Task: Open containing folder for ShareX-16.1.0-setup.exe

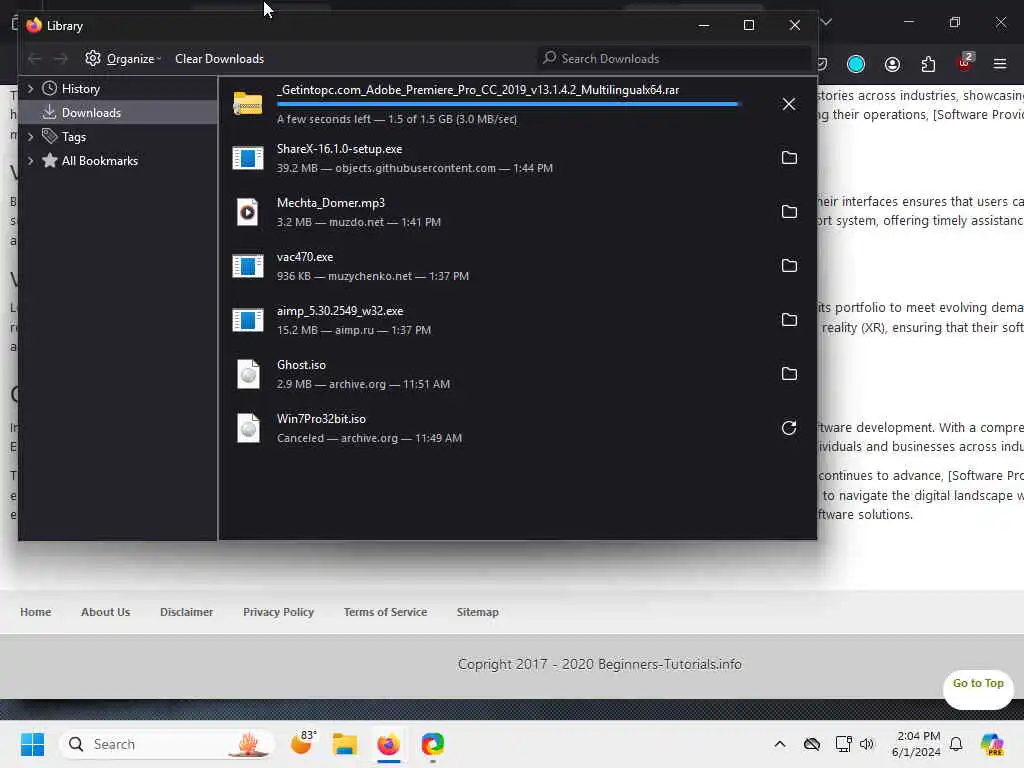Action: coord(789,158)
